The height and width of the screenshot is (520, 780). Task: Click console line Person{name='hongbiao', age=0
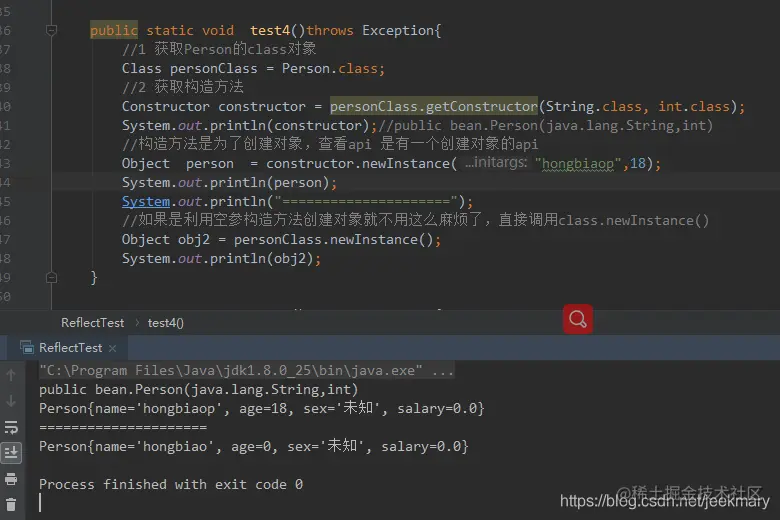254,446
